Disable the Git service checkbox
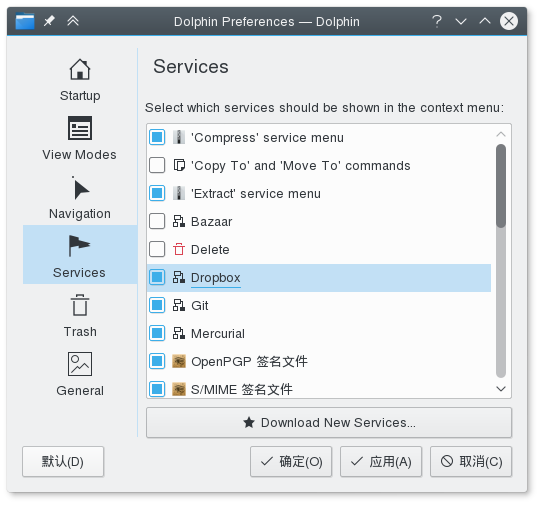 coord(157,305)
